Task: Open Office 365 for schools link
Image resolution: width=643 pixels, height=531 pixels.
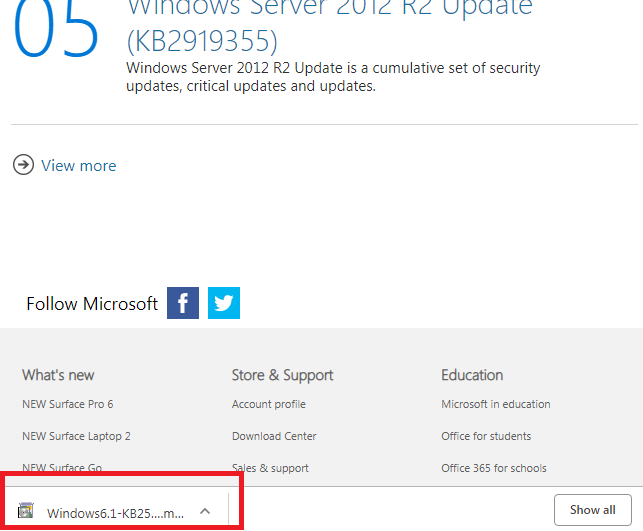Action: tap(494, 468)
